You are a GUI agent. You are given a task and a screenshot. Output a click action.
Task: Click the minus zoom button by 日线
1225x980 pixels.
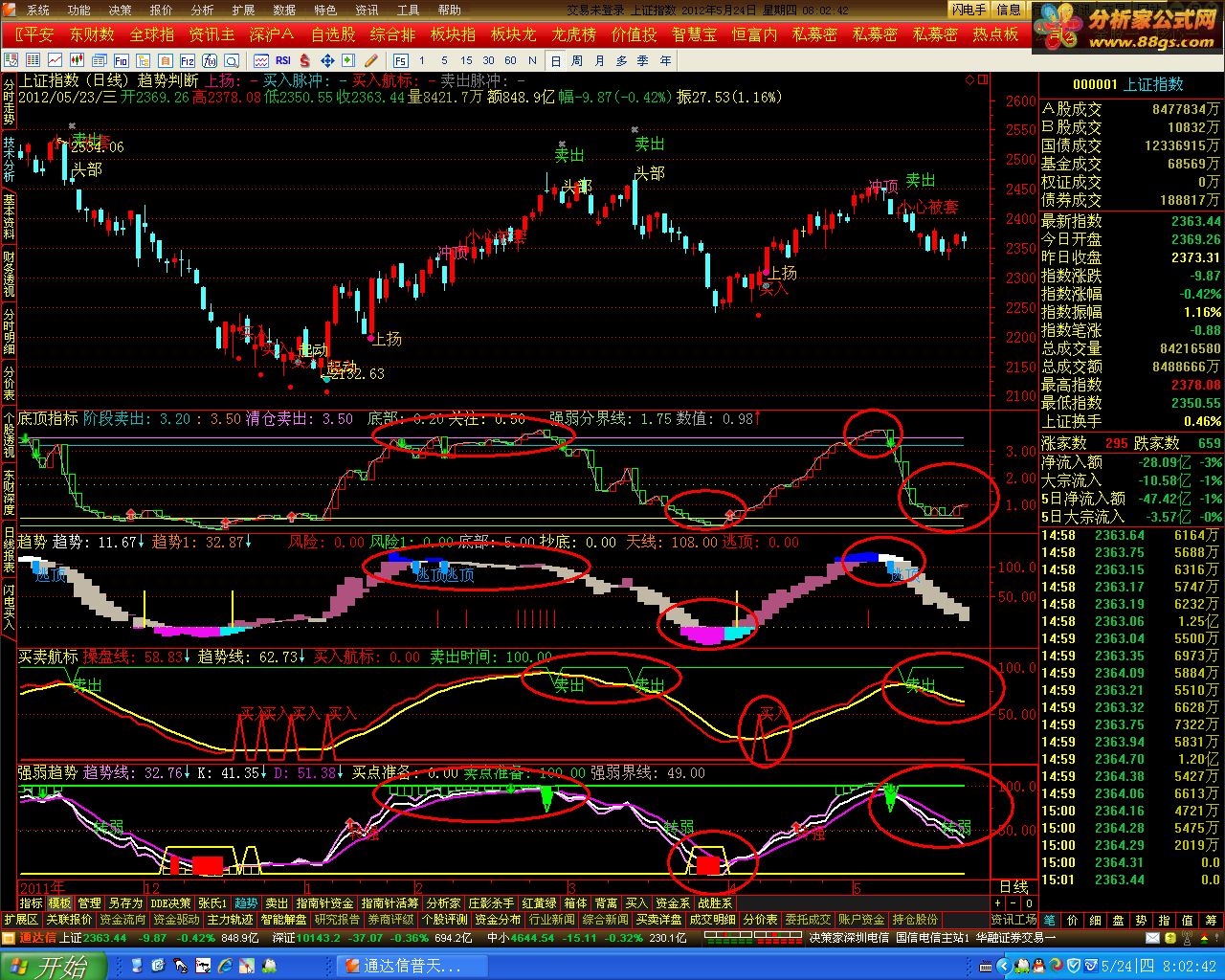point(1013,902)
